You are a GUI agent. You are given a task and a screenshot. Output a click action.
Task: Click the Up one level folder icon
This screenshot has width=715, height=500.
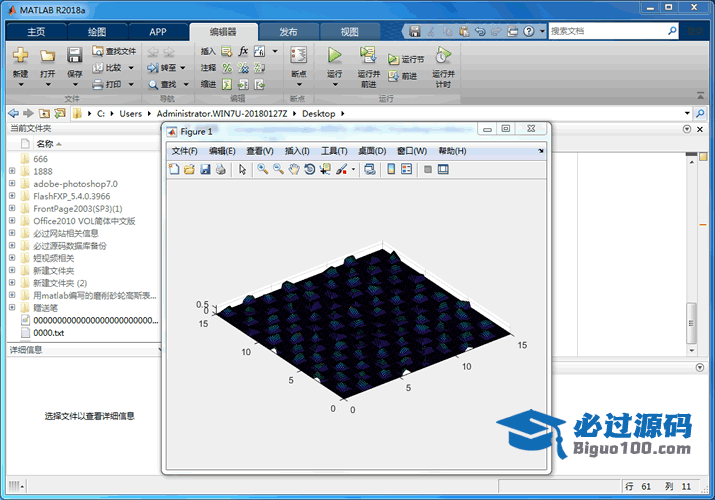click(44, 113)
